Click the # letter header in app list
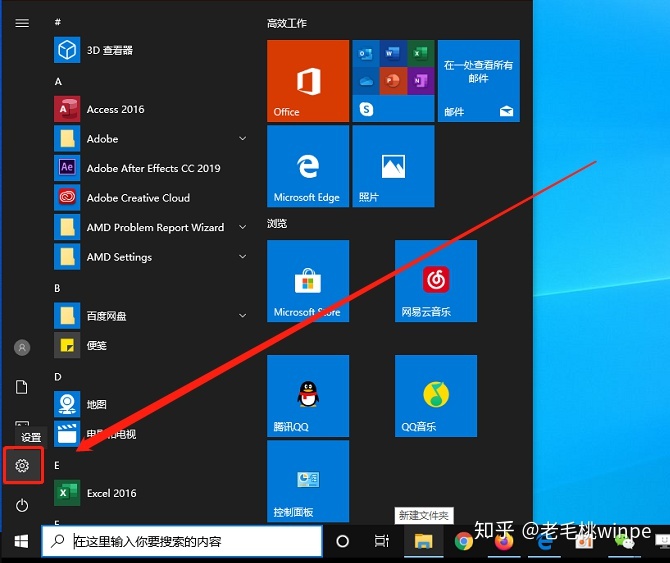The height and width of the screenshot is (563, 670). pos(58,22)
